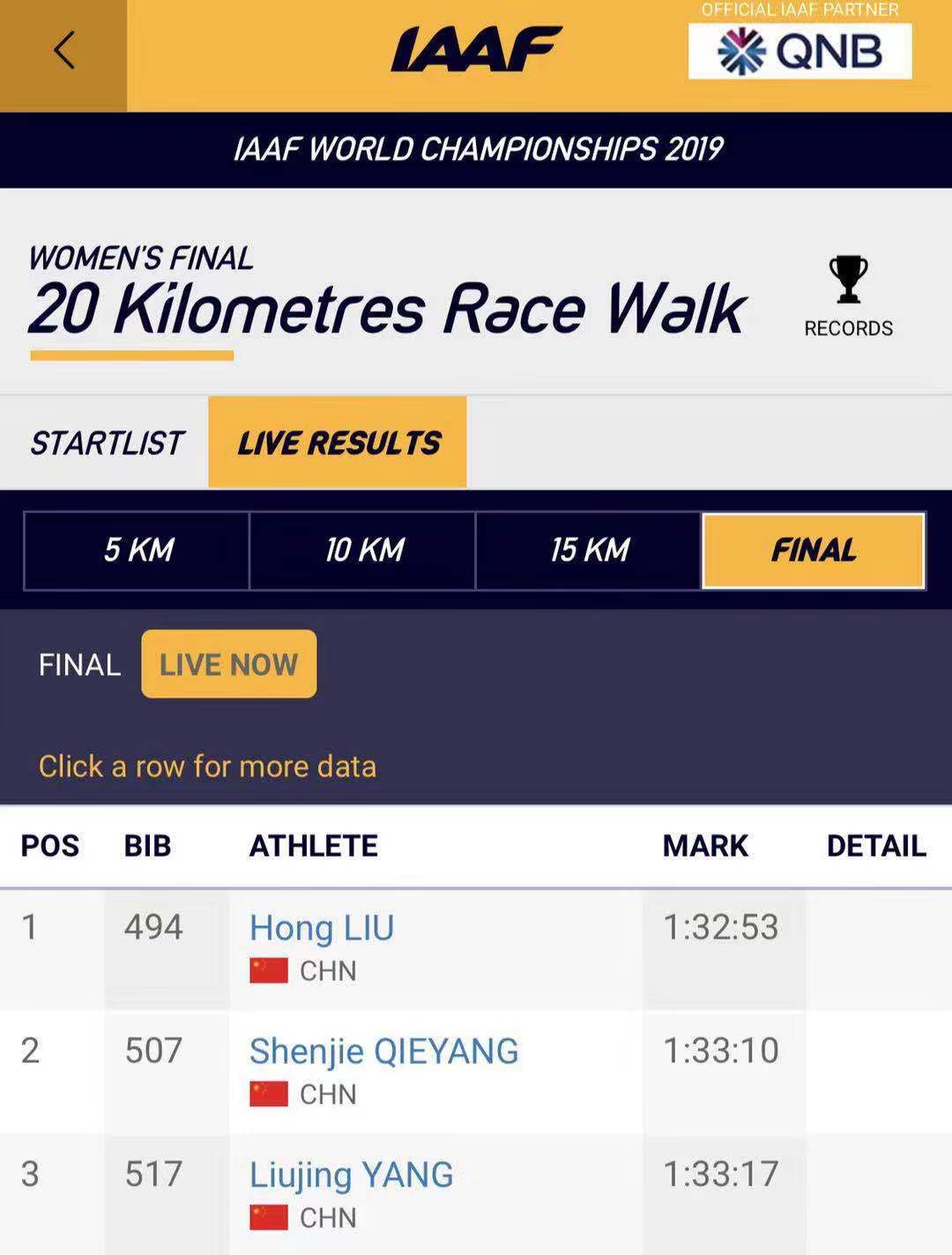Show the 5 KM split results

138,550
